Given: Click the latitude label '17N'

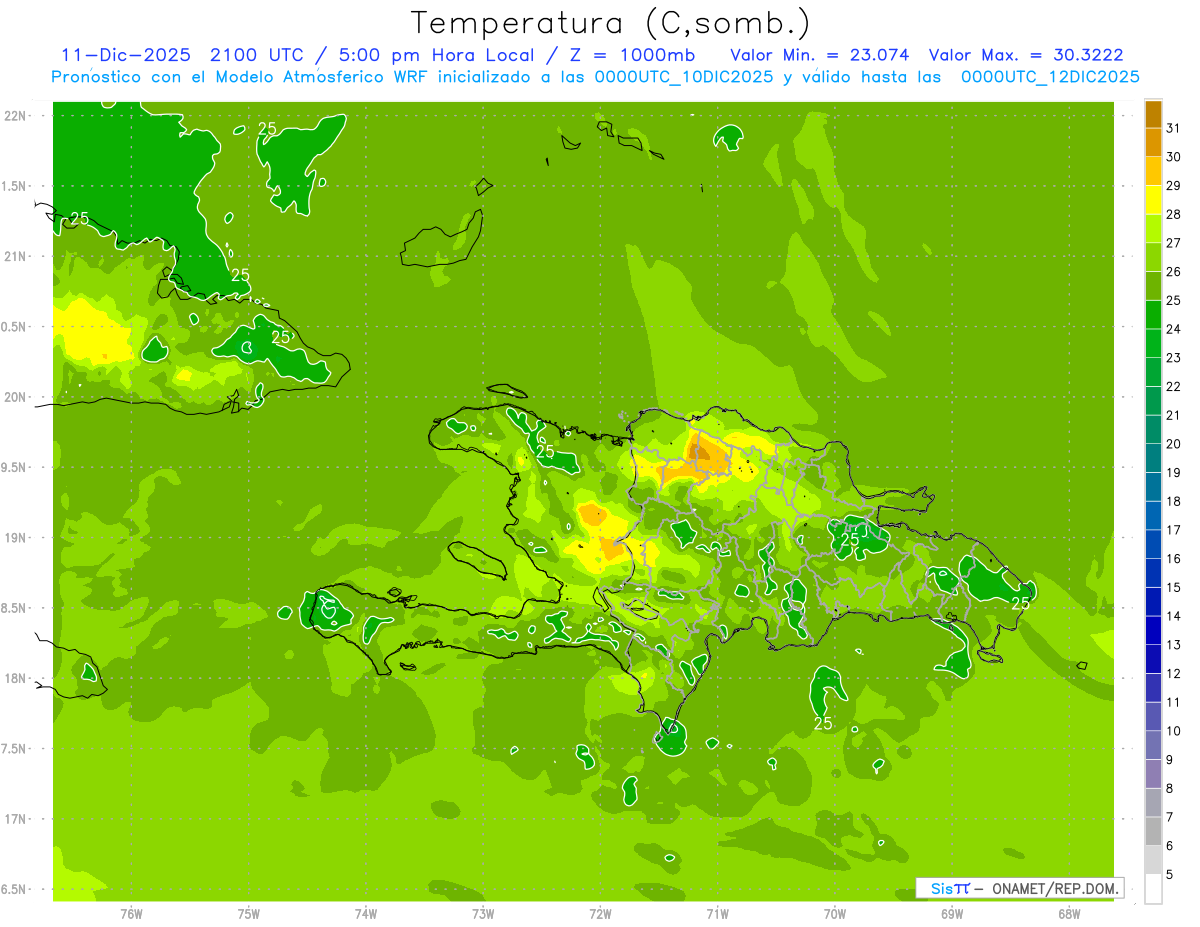Looking at the screenshot, I should click(15, 819).
